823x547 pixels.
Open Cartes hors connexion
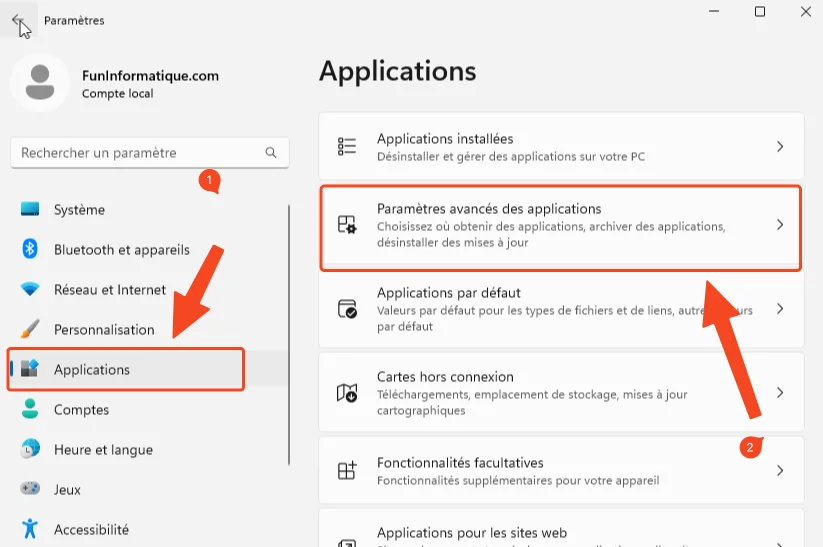pyautogui.click(x=561, y=393)
